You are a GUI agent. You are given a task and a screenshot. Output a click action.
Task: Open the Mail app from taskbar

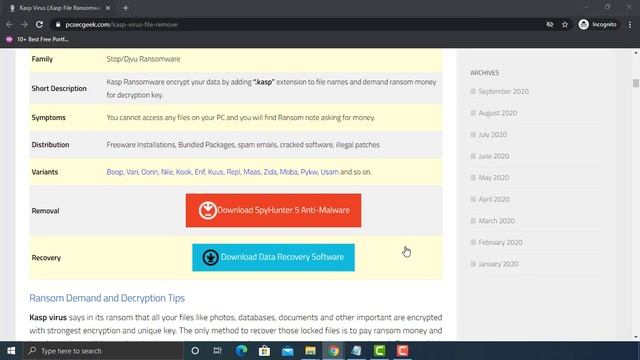(x=287, y=351)
